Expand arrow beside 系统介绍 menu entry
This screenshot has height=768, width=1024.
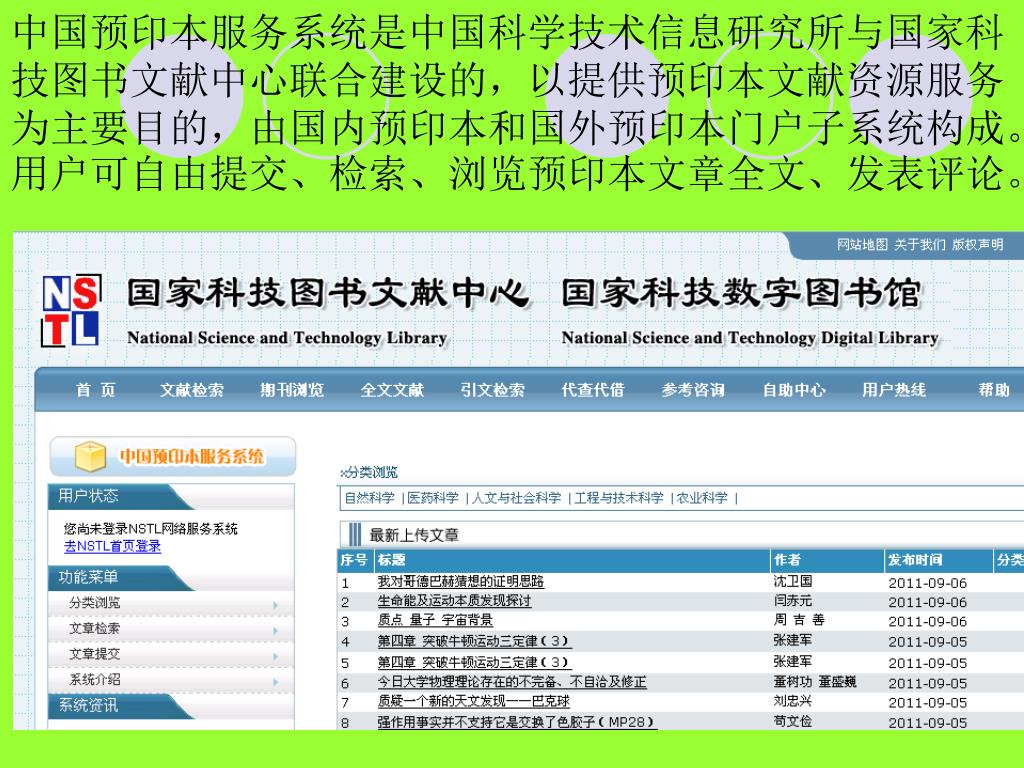tap(276, 682)
